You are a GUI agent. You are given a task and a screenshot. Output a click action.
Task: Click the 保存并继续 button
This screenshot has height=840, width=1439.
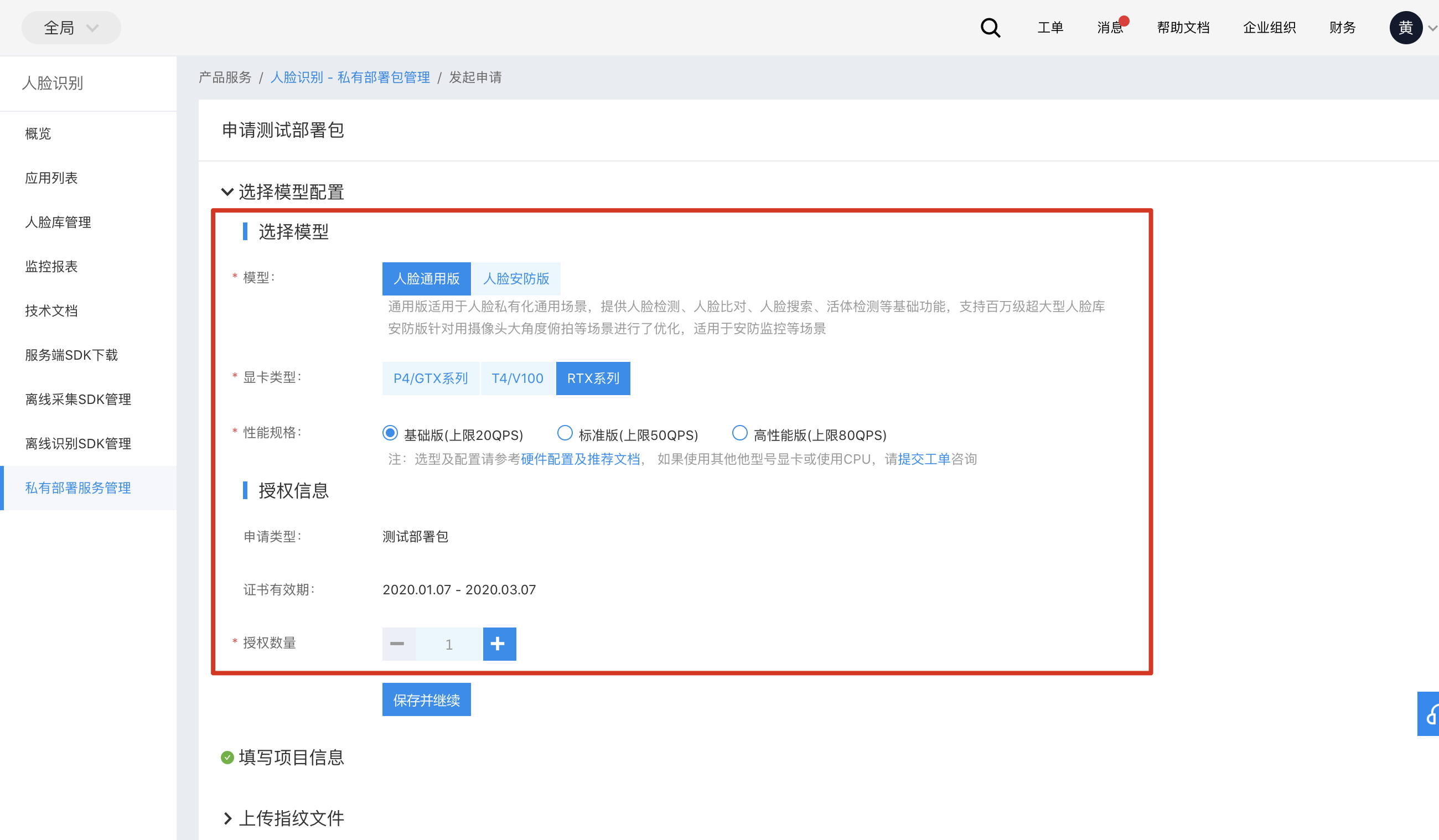(426, 699)
